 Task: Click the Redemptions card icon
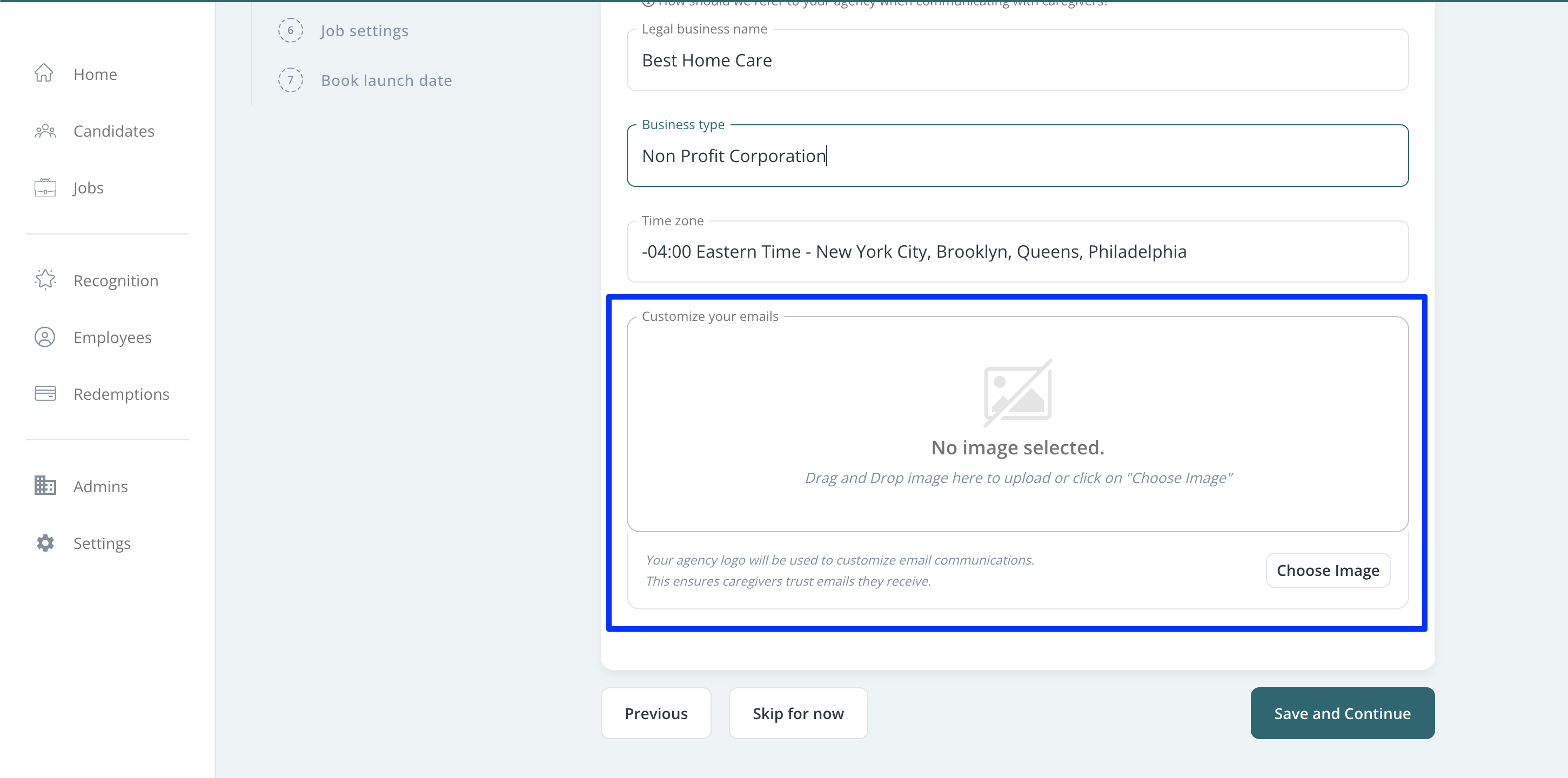pyautogui.click(x=45, y=394)
